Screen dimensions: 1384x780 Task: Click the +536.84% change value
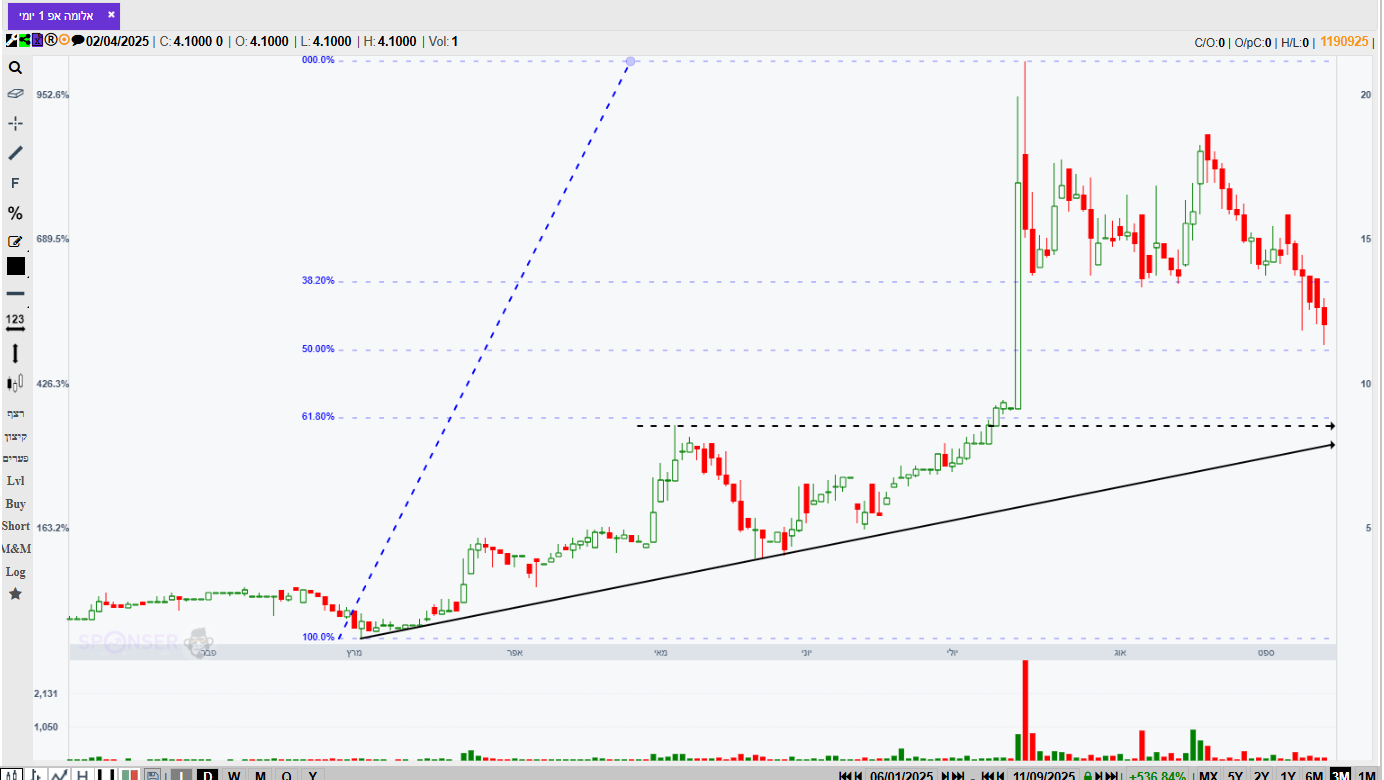(x=1157, y=776)
